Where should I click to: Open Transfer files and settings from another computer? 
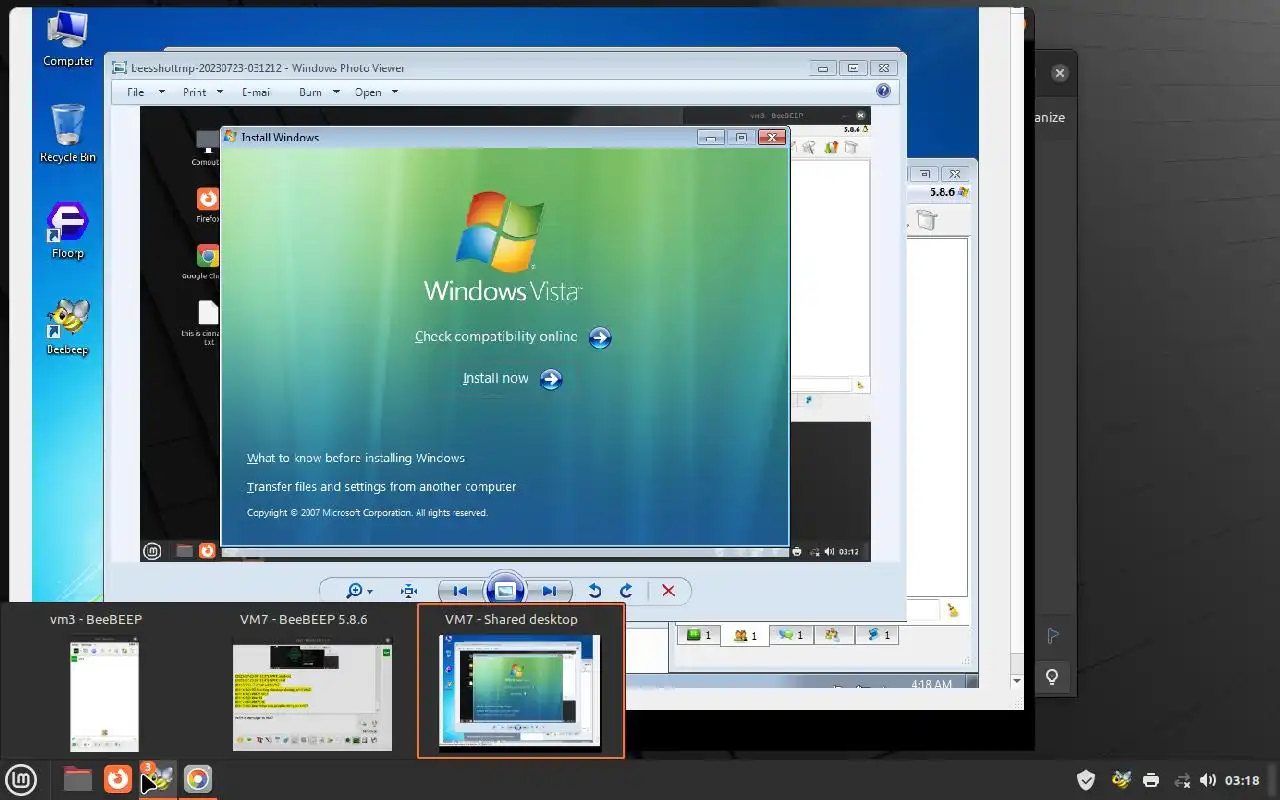pyautogui.click(x=382, y=487)
